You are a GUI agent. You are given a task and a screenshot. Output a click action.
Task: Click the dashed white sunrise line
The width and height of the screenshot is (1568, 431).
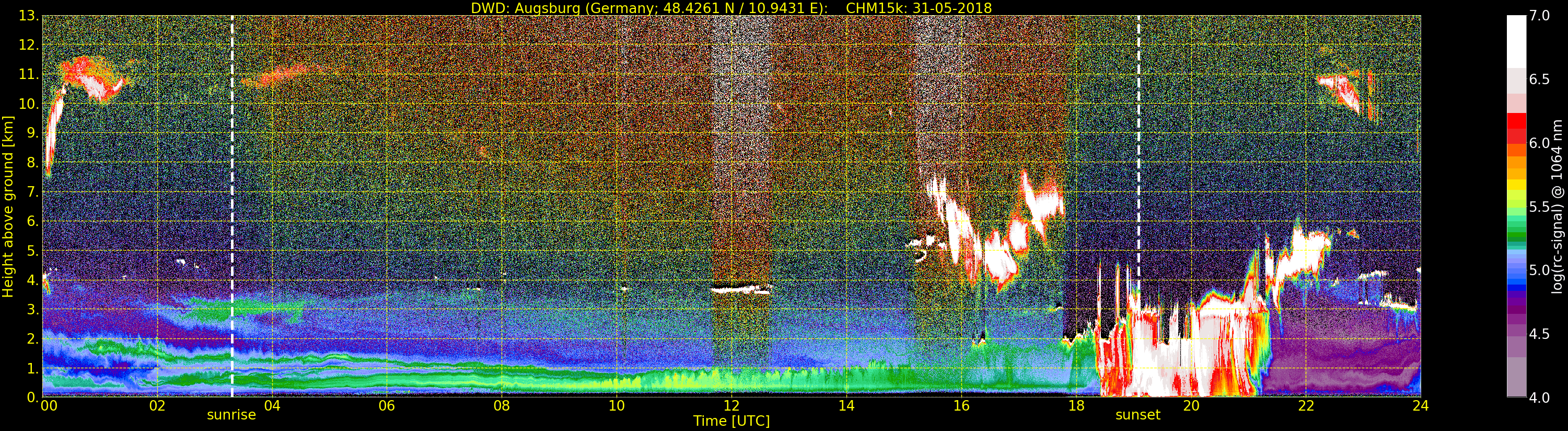pos(232,207)
